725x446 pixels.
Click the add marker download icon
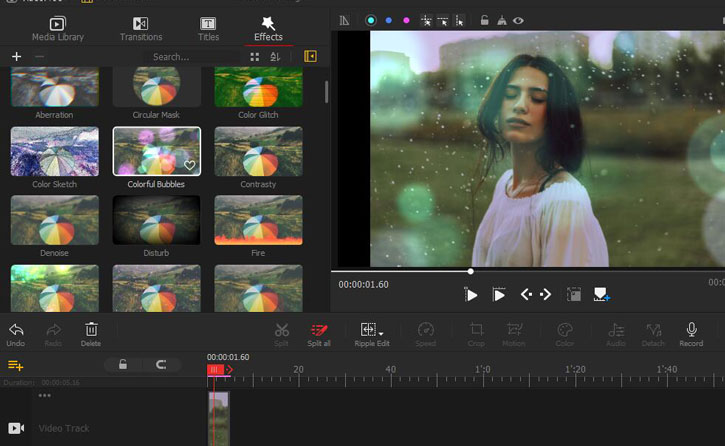point(602,294)
